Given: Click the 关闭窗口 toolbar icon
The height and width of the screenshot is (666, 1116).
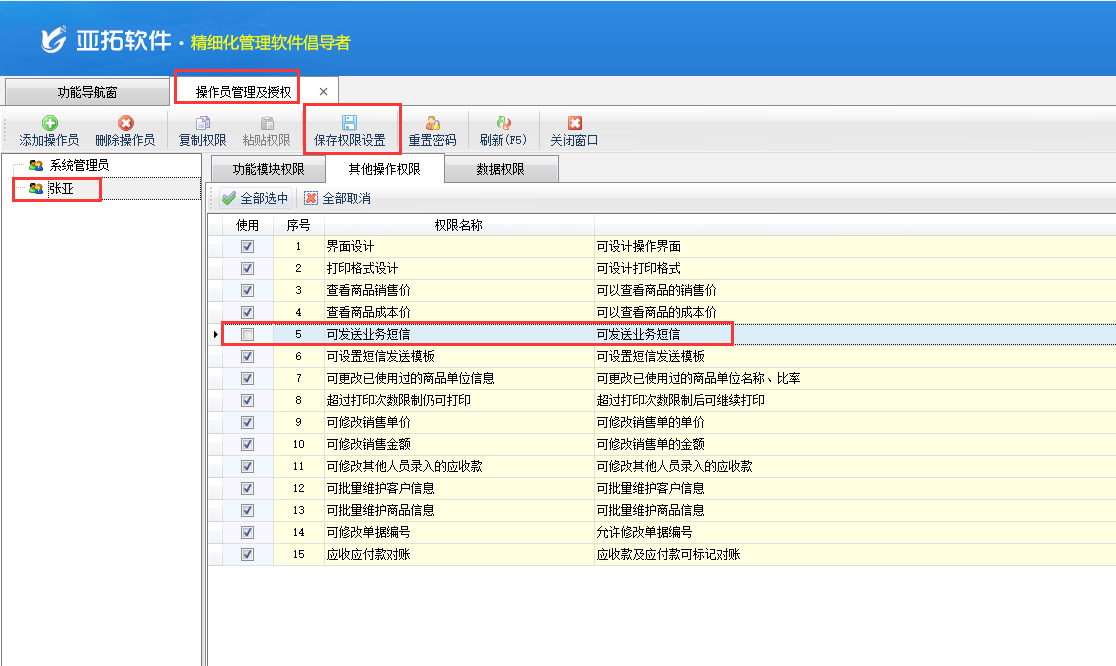Looking at the screenshot, I should pyautogui.click(x=574, y=123).
